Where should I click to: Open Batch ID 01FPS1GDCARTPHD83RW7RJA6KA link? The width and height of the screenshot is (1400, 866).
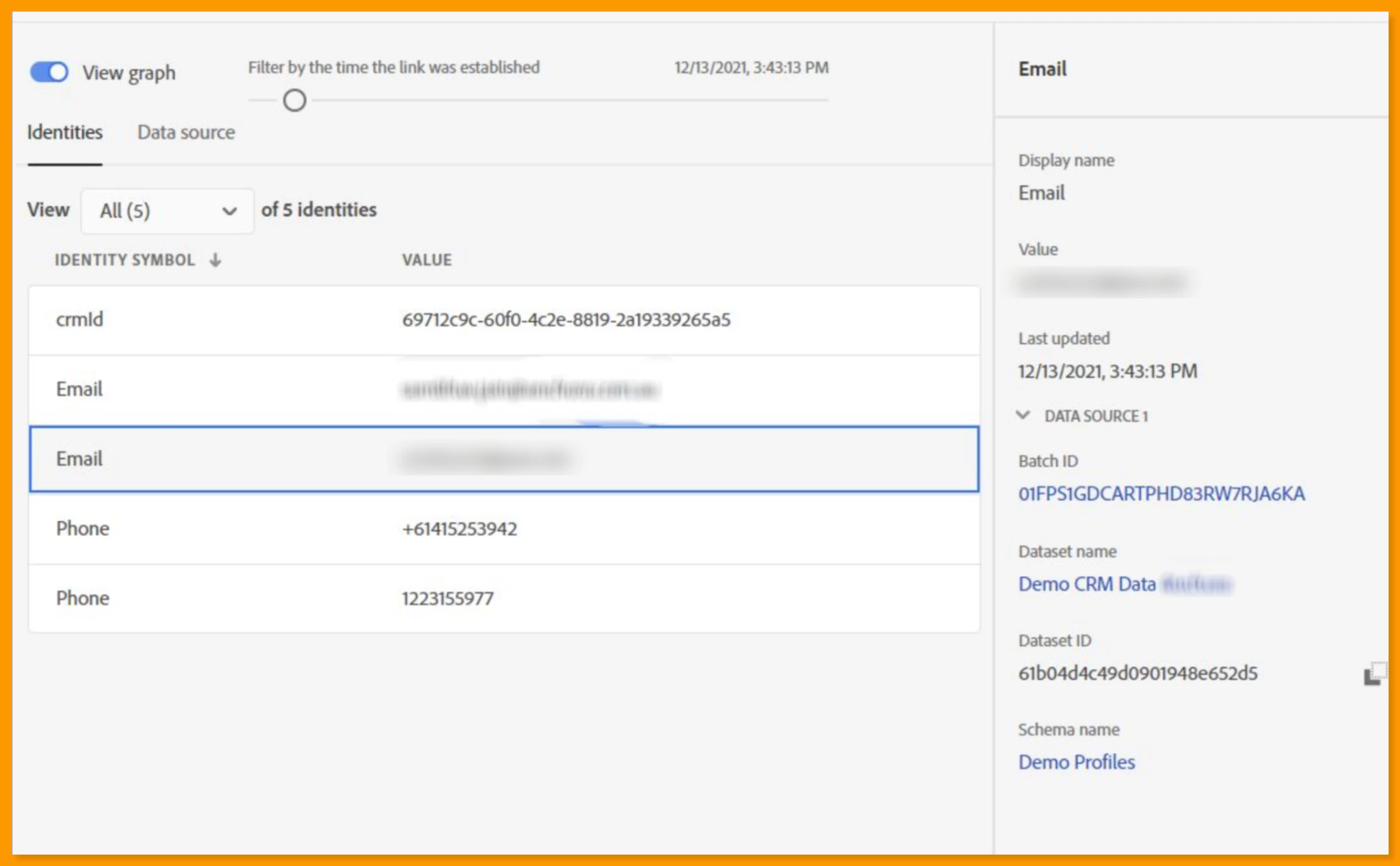[x=1161, y=494]
